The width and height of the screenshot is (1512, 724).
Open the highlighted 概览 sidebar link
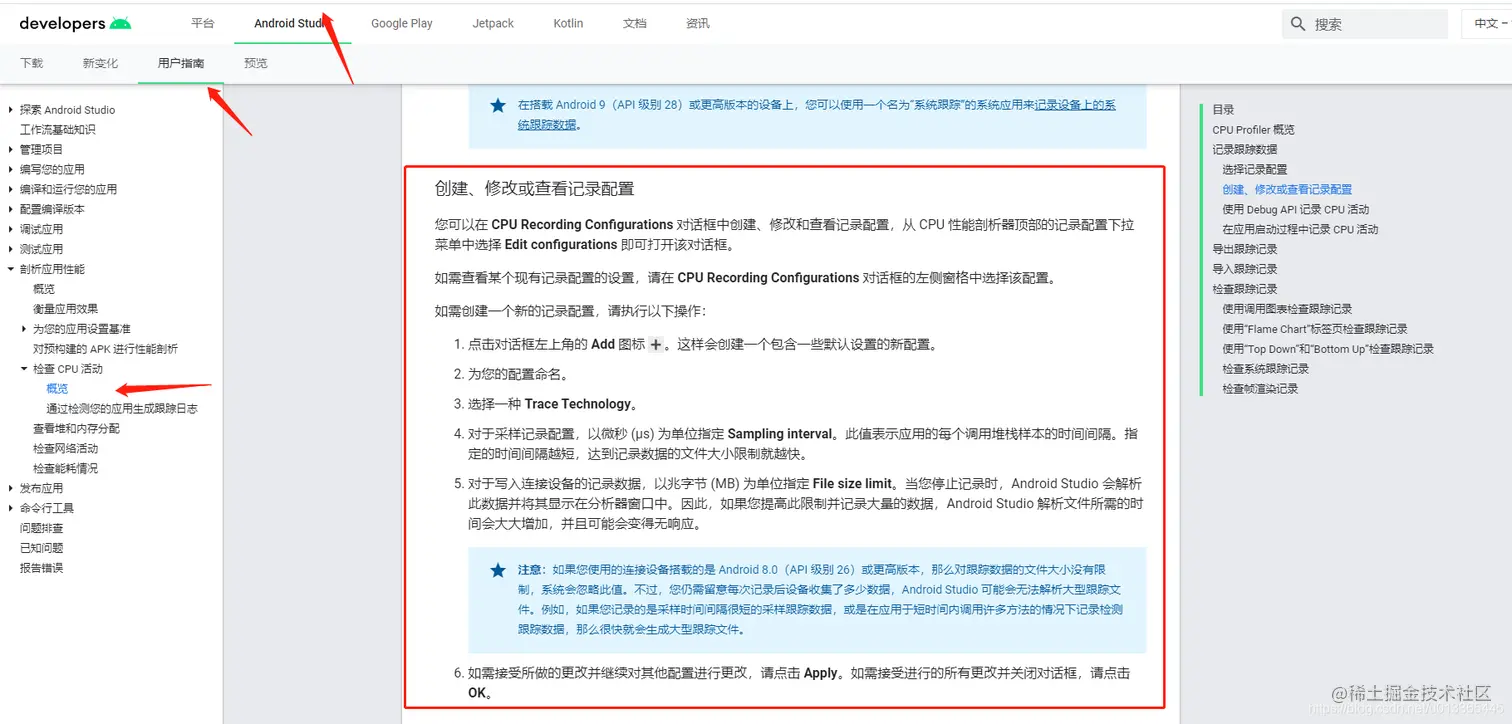[57, 388]
